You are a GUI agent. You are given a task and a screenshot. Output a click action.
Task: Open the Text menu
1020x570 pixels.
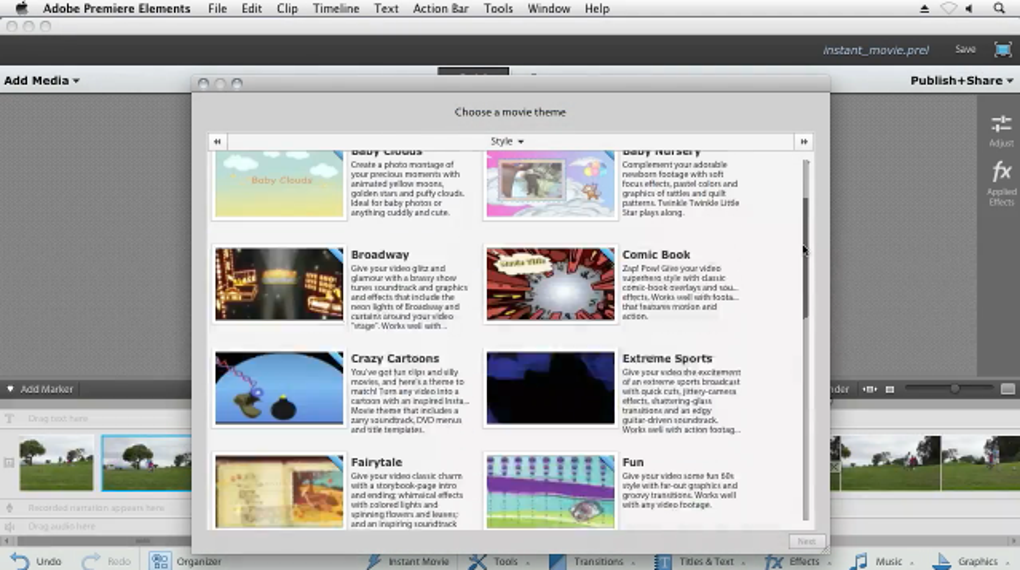click(386, 8)
